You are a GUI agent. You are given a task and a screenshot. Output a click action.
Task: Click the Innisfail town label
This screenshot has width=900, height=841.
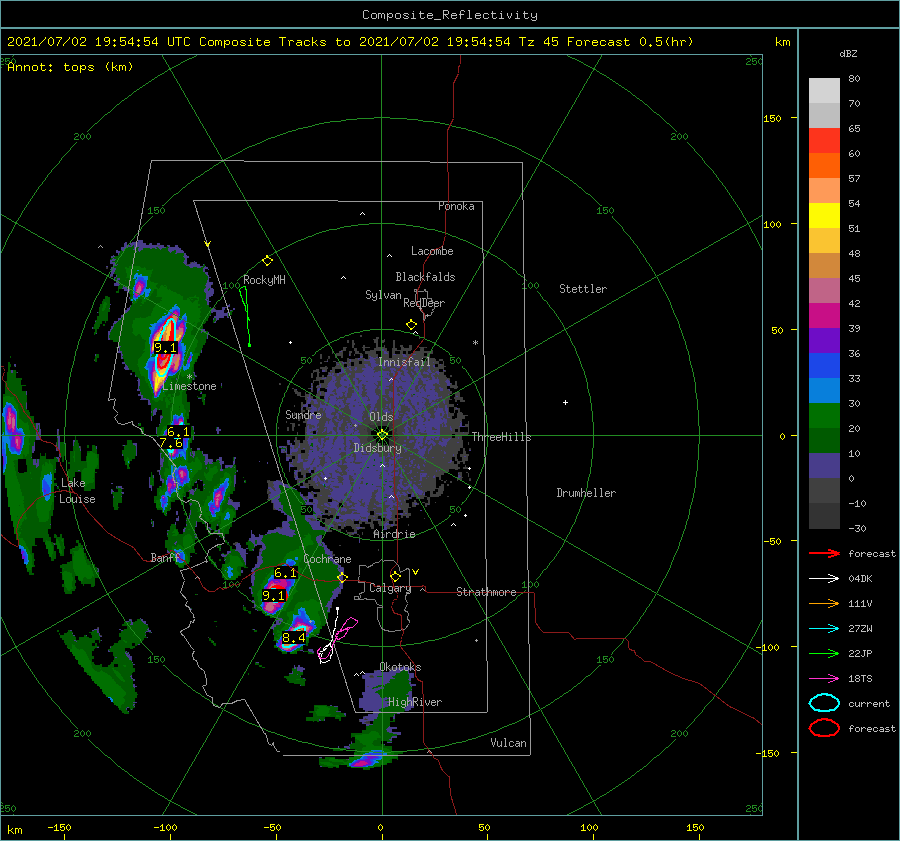404,362
